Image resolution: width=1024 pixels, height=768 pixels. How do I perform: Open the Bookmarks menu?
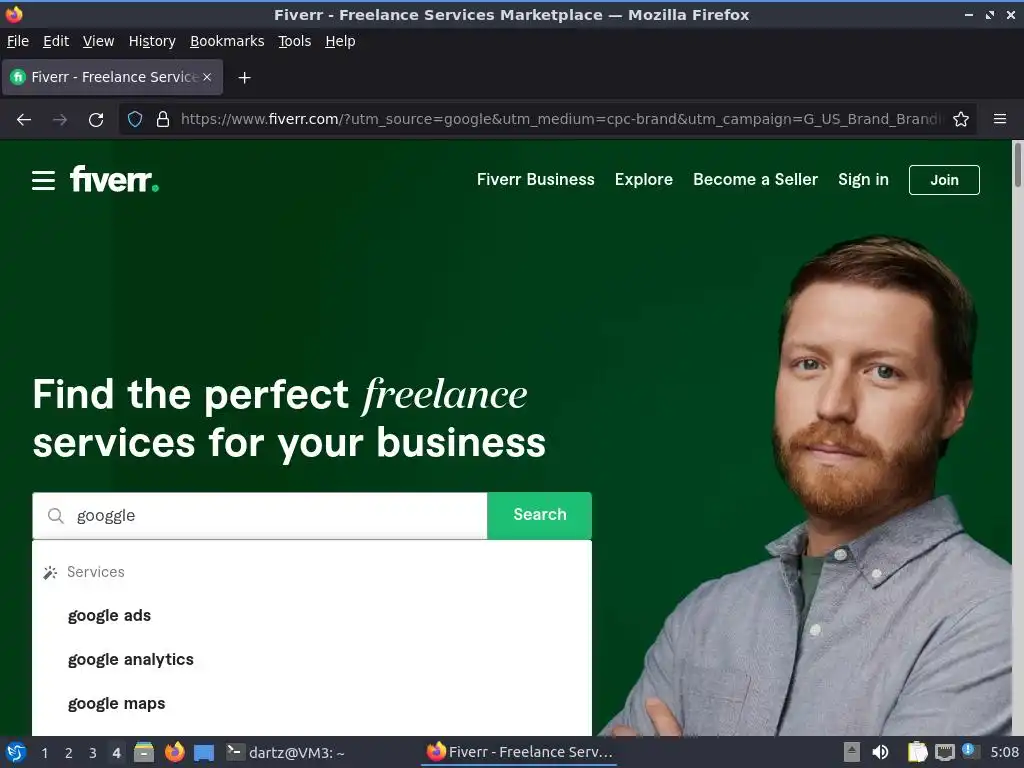click(227, 41)
